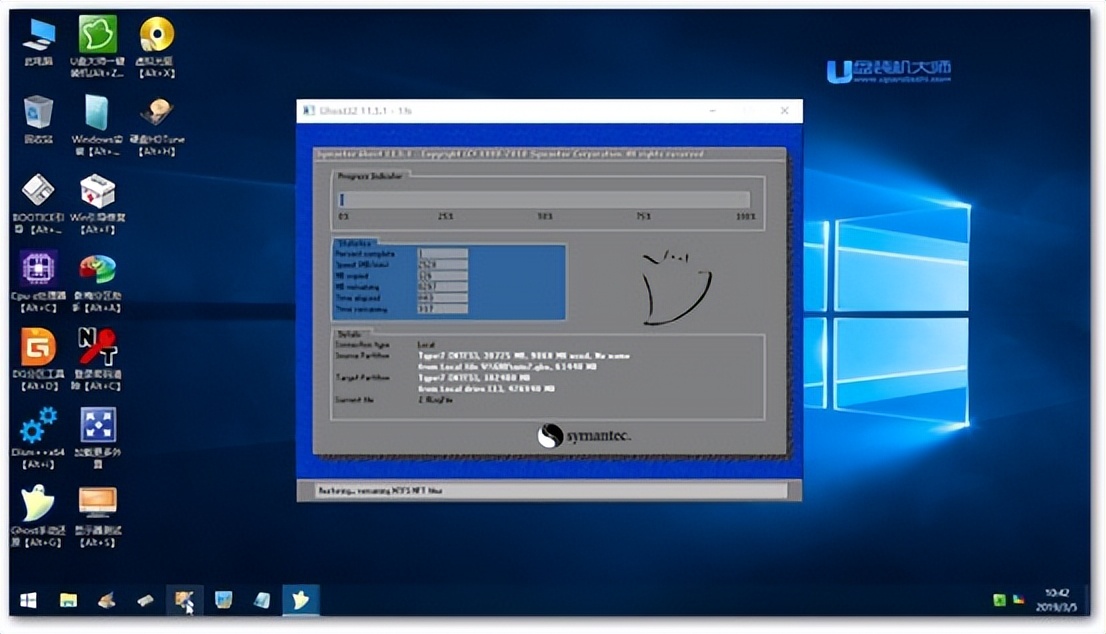Screen dimensions: 1106x634
Task: Click the Source Partition details line
Action: point(523,356)
